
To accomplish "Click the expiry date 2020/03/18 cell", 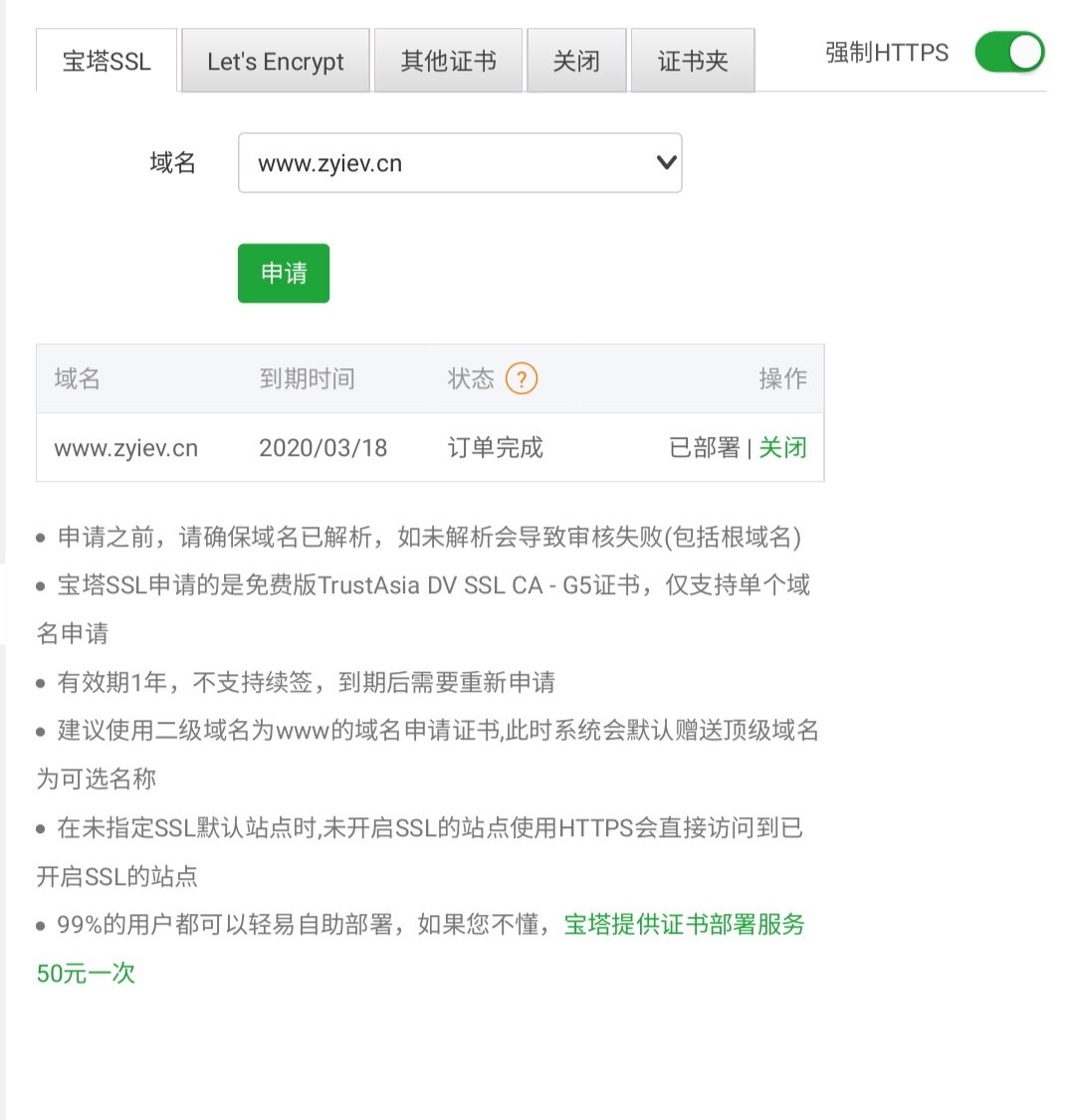I will pos(322,448).
